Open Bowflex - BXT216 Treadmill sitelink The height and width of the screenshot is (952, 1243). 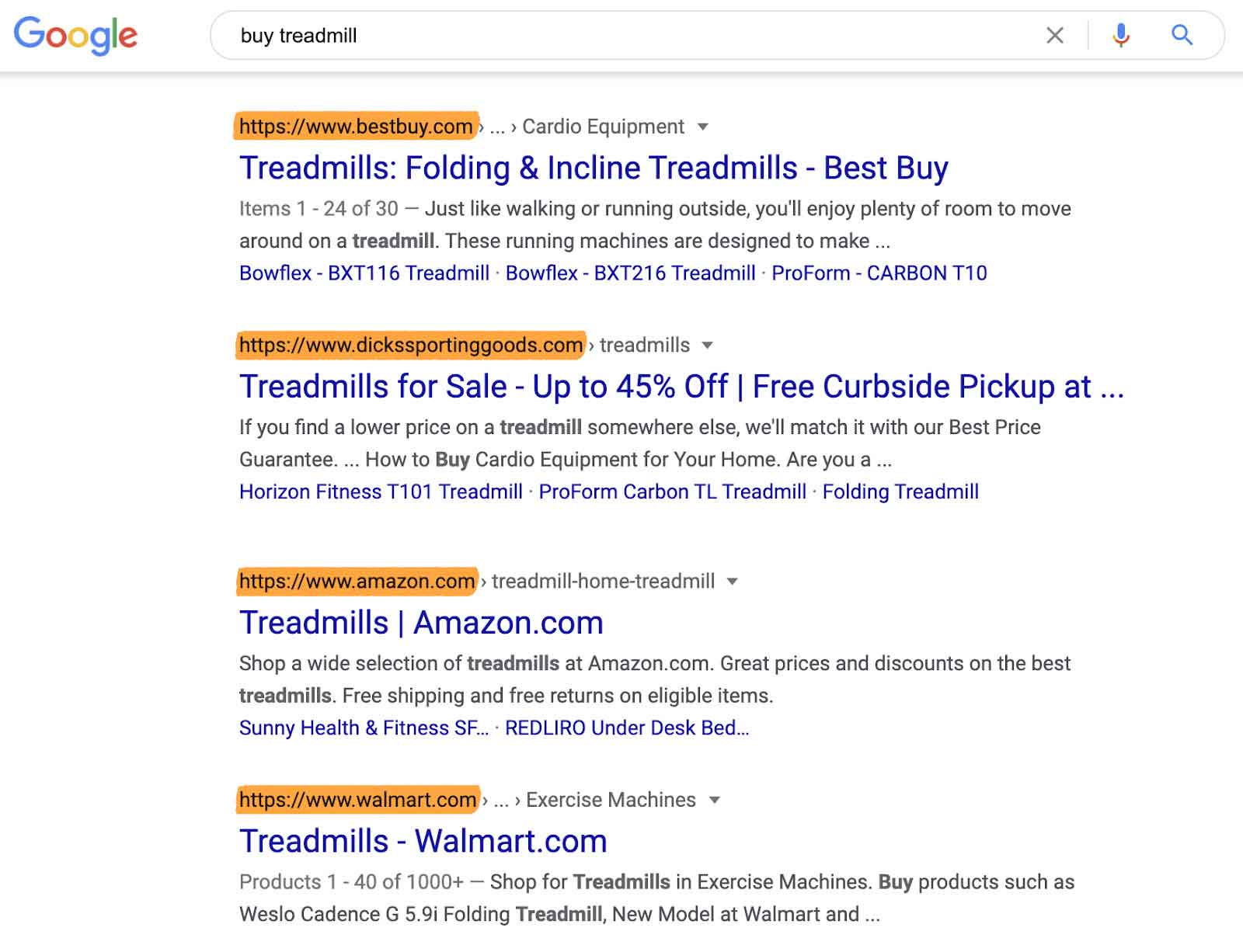coord(630,273)
